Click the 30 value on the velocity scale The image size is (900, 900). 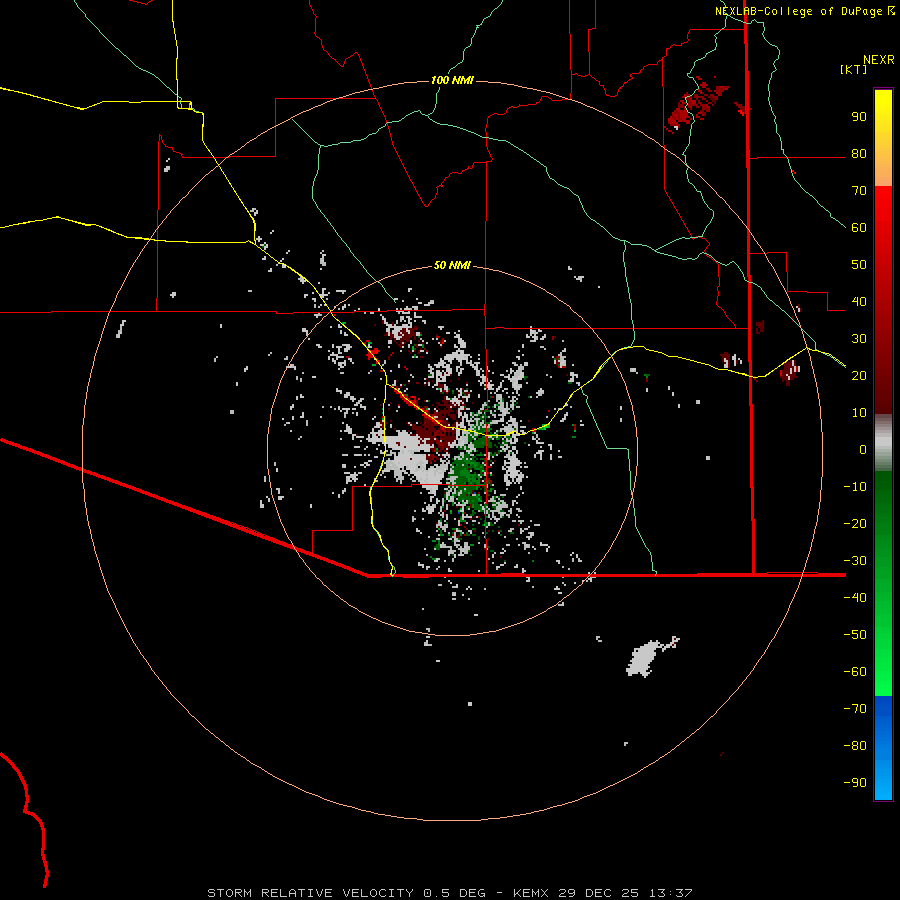point(859,339)
